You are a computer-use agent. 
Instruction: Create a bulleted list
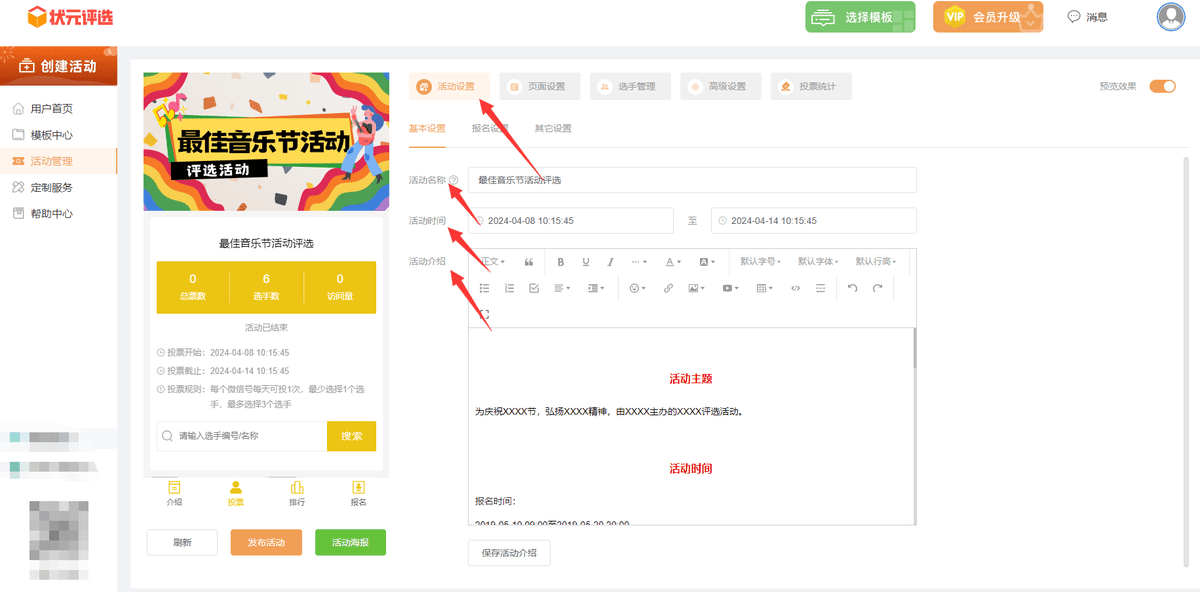tap(484, 287)
